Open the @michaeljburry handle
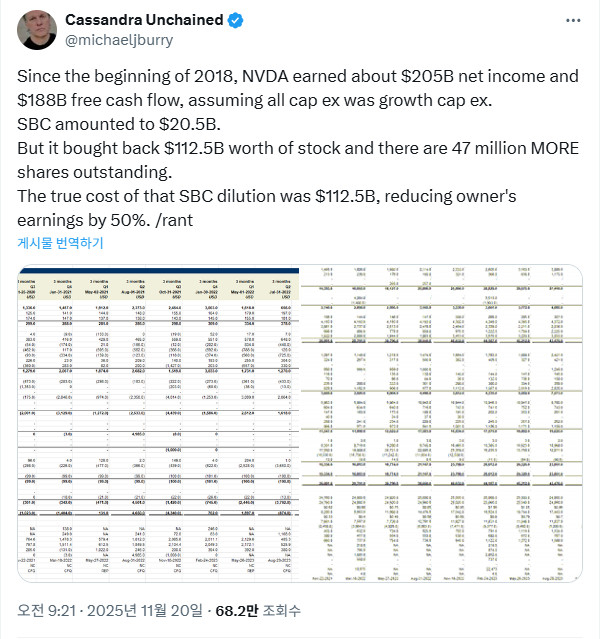The height and width of the screenshot is (639, 606). coord(118,41)
